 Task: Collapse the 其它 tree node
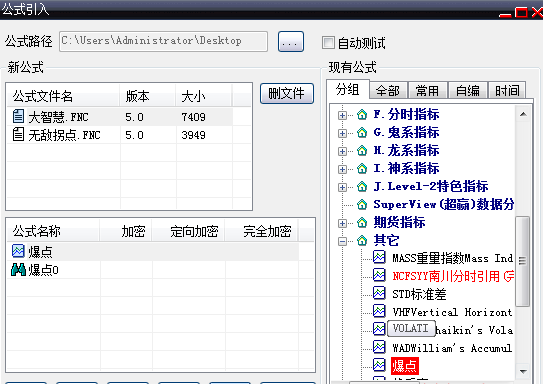[x=342, y=241]
